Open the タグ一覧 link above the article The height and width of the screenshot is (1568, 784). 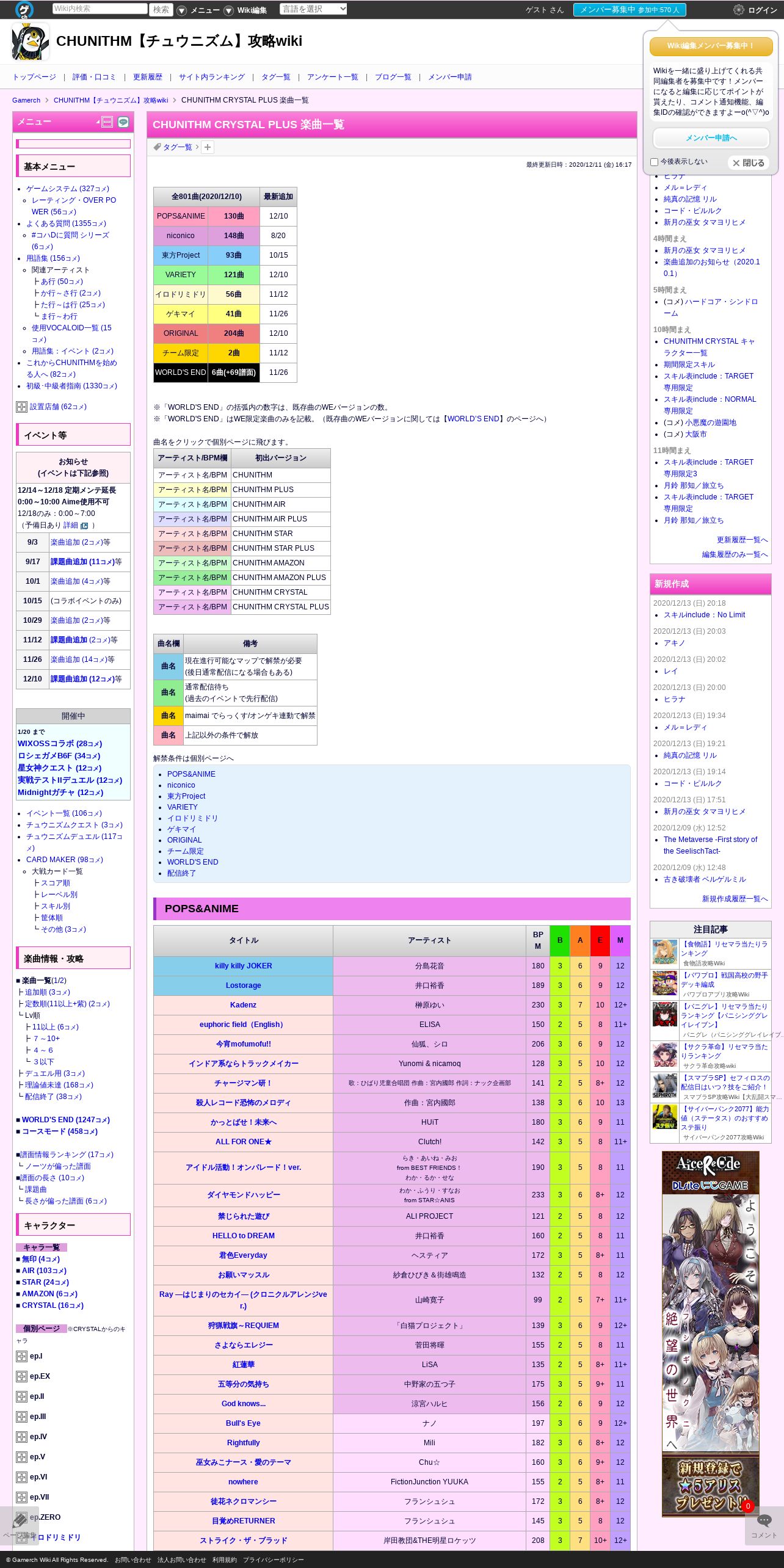coord(178,147)
